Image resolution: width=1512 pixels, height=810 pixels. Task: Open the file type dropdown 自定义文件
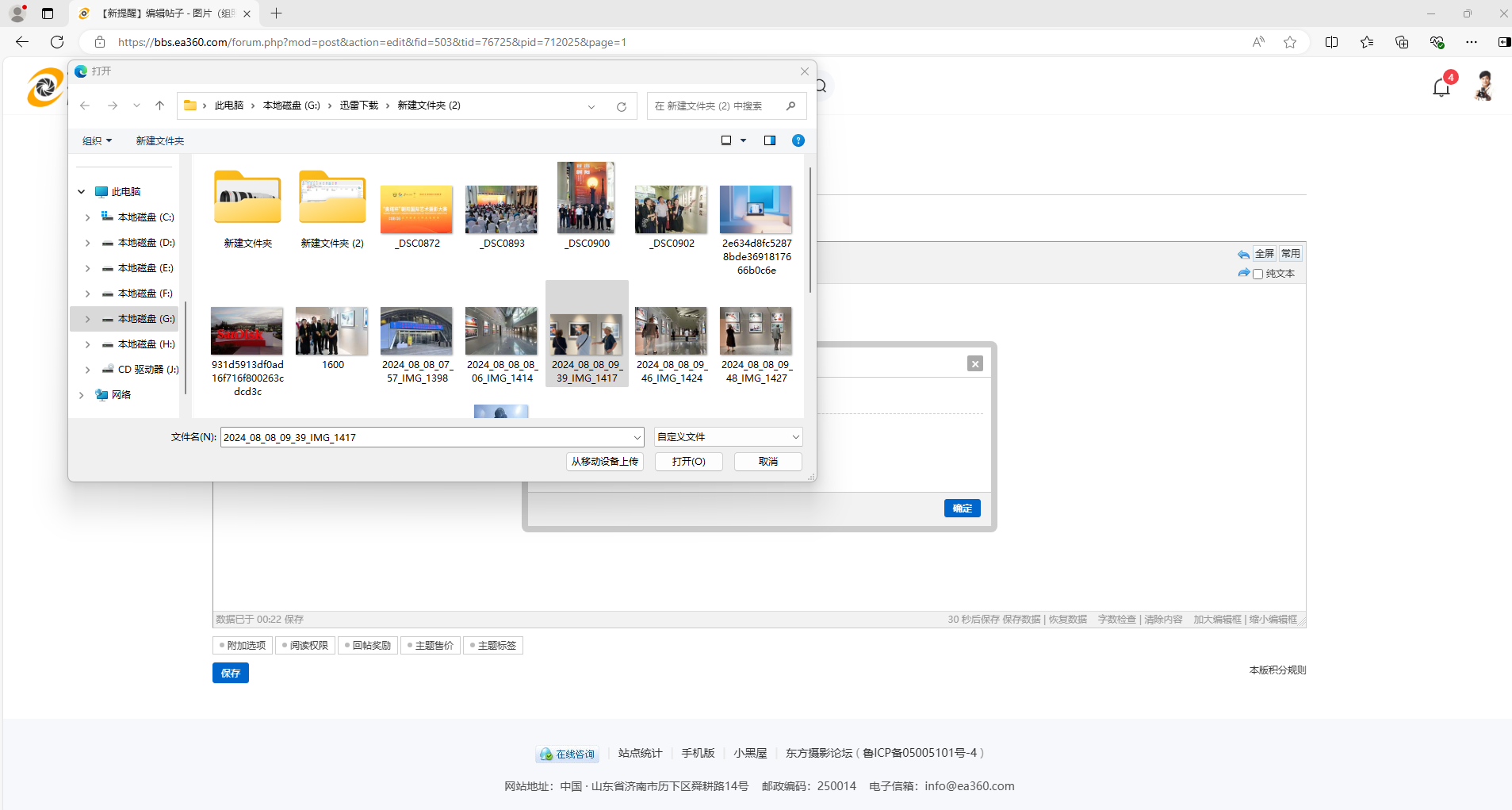pyautogui.click(x=728, y=437)
